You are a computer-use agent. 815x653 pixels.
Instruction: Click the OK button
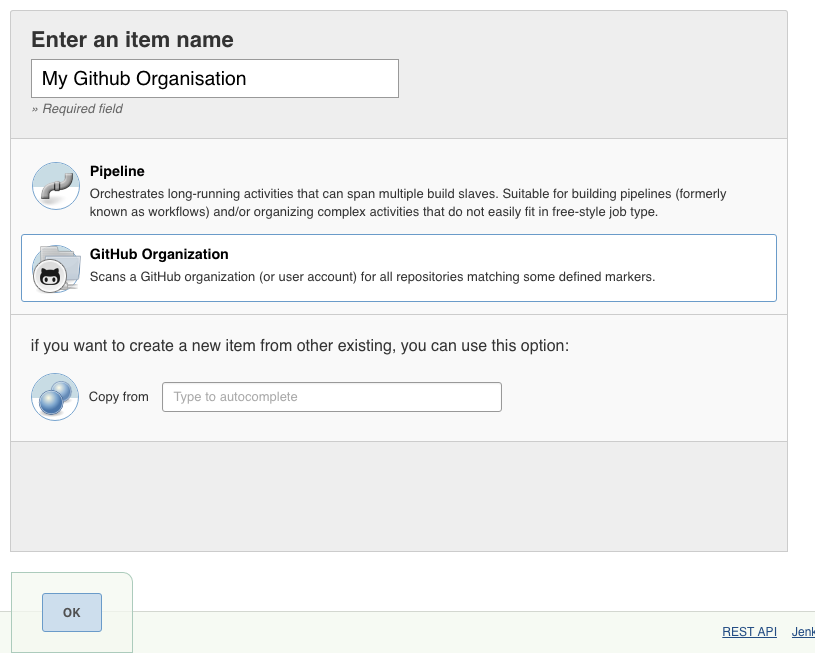point(72,612)
